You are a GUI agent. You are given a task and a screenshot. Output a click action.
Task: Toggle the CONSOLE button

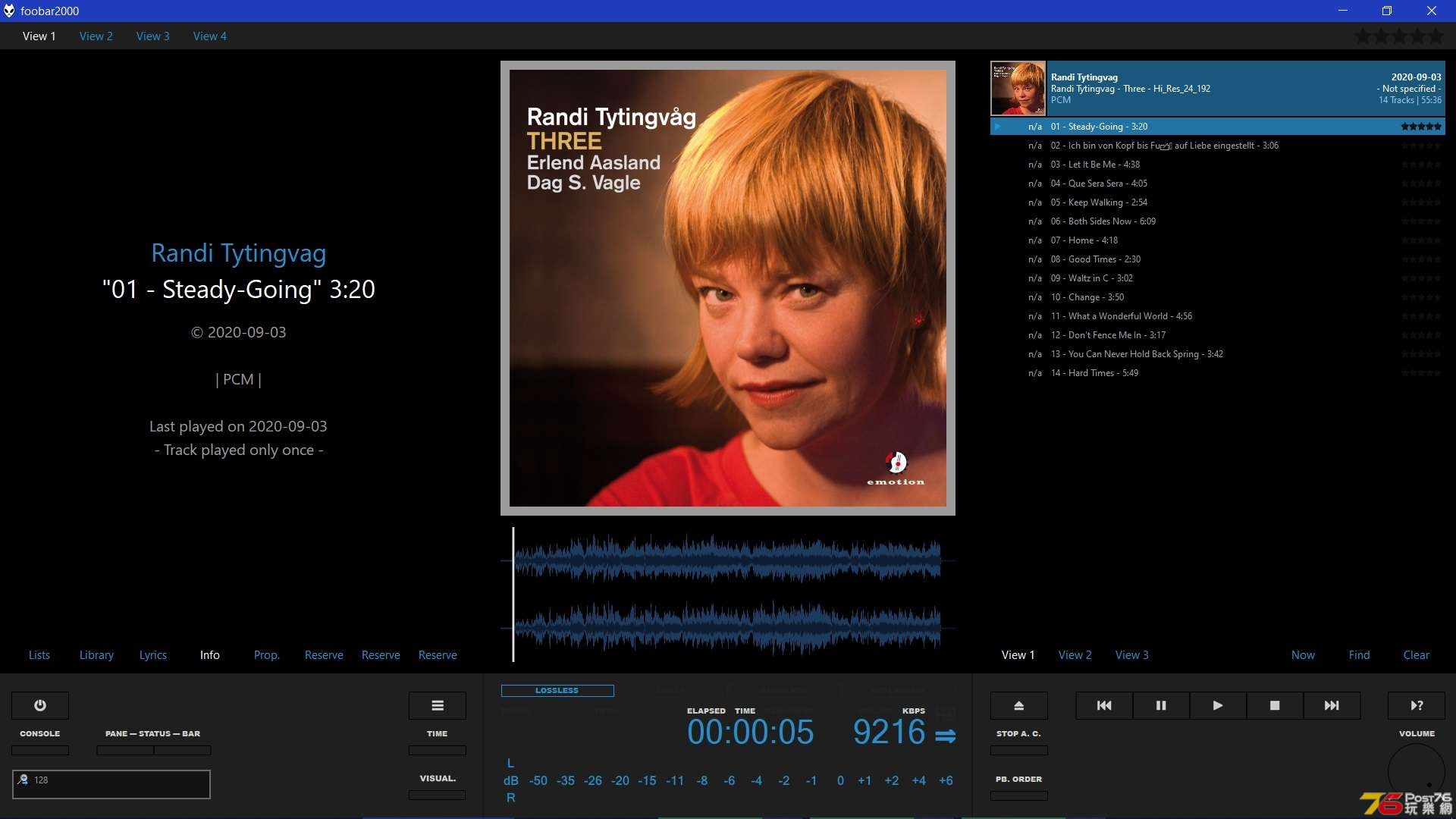click(40, 750)
